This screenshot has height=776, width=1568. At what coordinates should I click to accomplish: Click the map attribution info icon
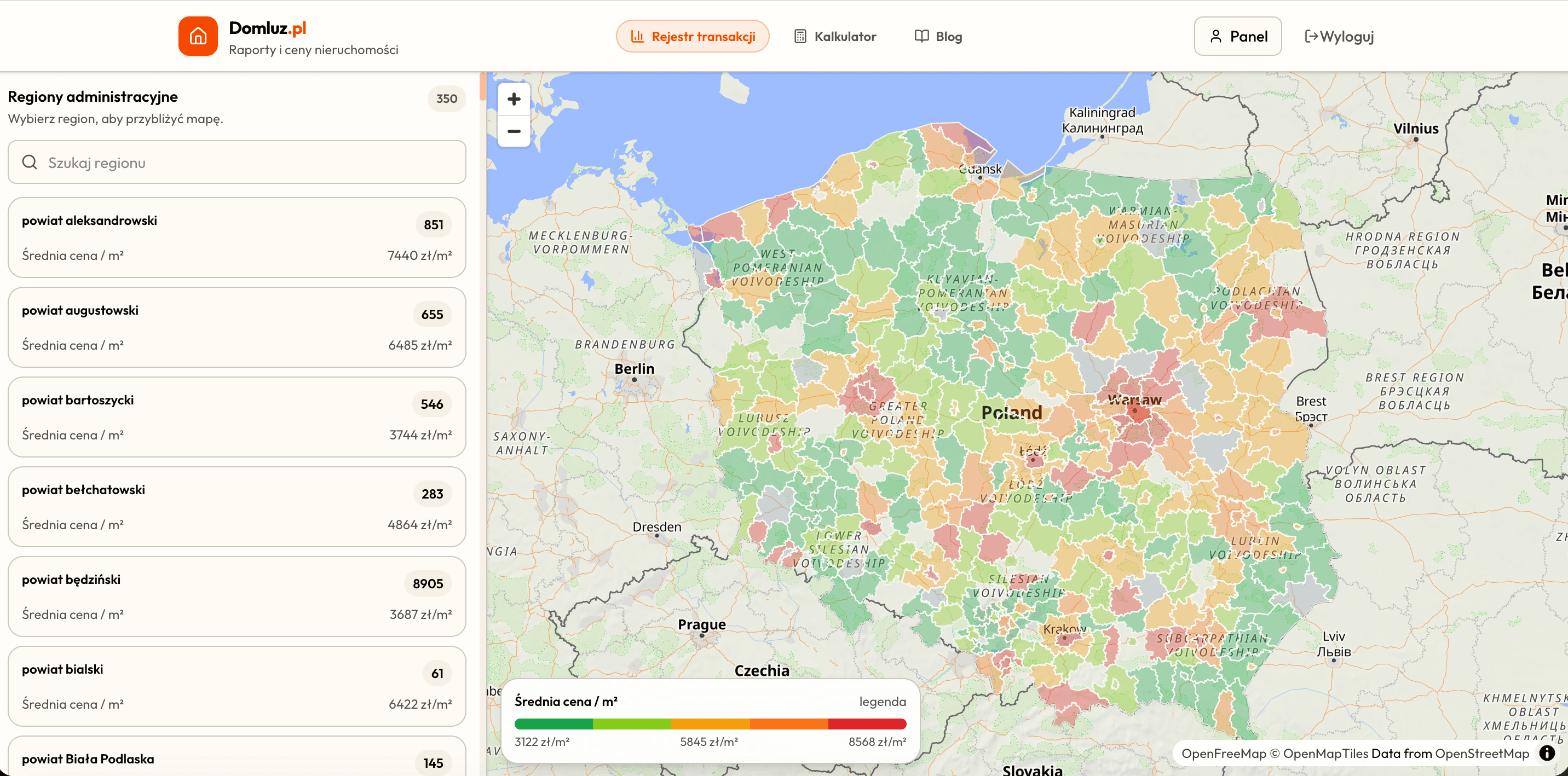[x=1547, y=754]
